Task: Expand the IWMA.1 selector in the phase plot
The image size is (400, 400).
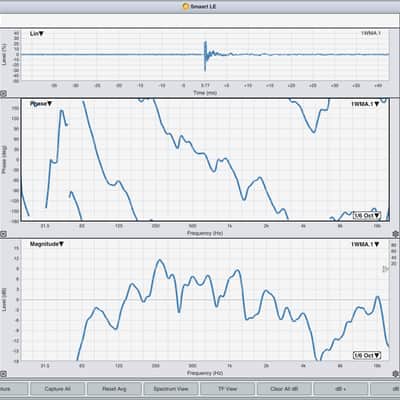Action: (x=366, y=104)
